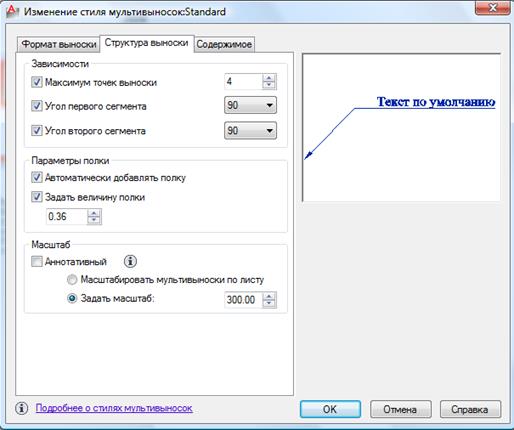The image size is (514, 430).
Task: Decrease landing distance 0.36 with down arrow
Action: pyautogui.click(x=94, y=220)
